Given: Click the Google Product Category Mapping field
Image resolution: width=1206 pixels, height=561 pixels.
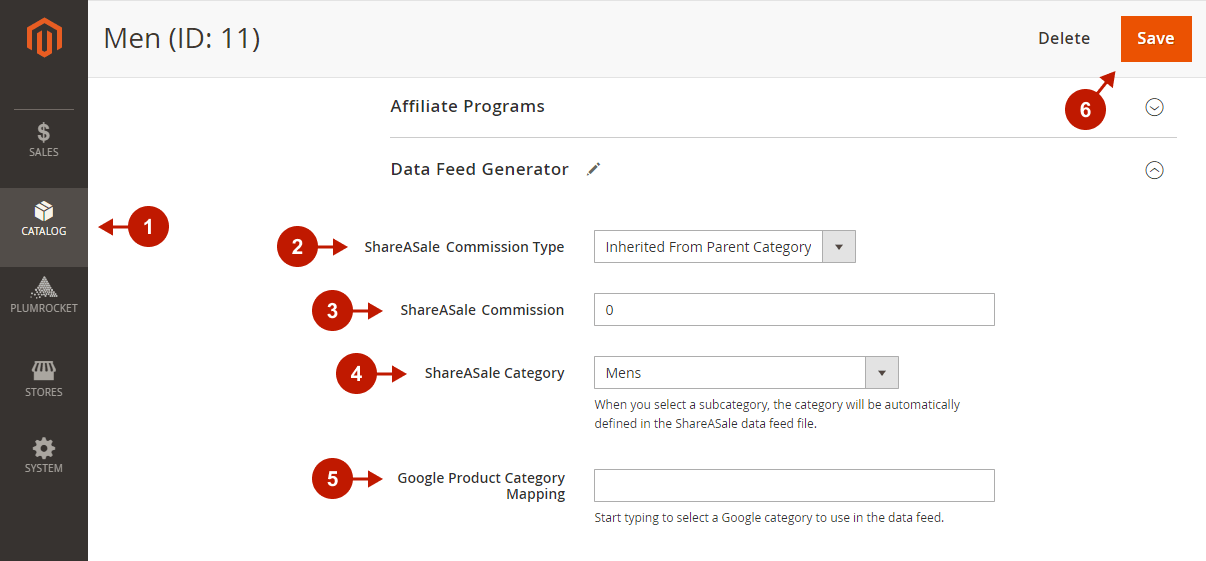Looking at the screenshot, I should (x=794, y=485).
